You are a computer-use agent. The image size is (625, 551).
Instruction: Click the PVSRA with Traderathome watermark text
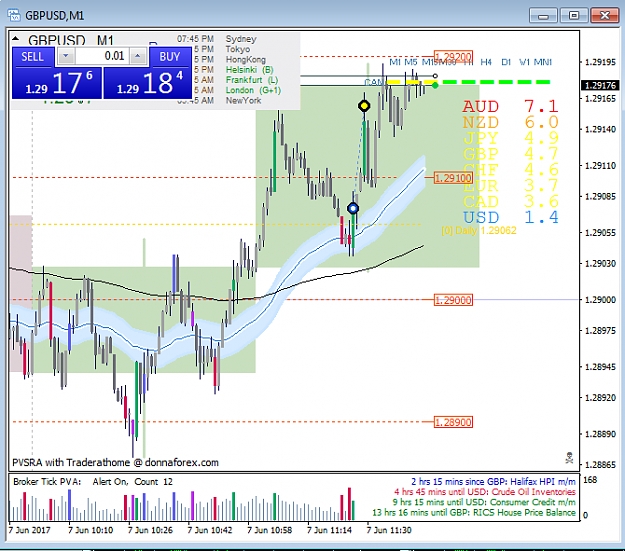point(116,462)
